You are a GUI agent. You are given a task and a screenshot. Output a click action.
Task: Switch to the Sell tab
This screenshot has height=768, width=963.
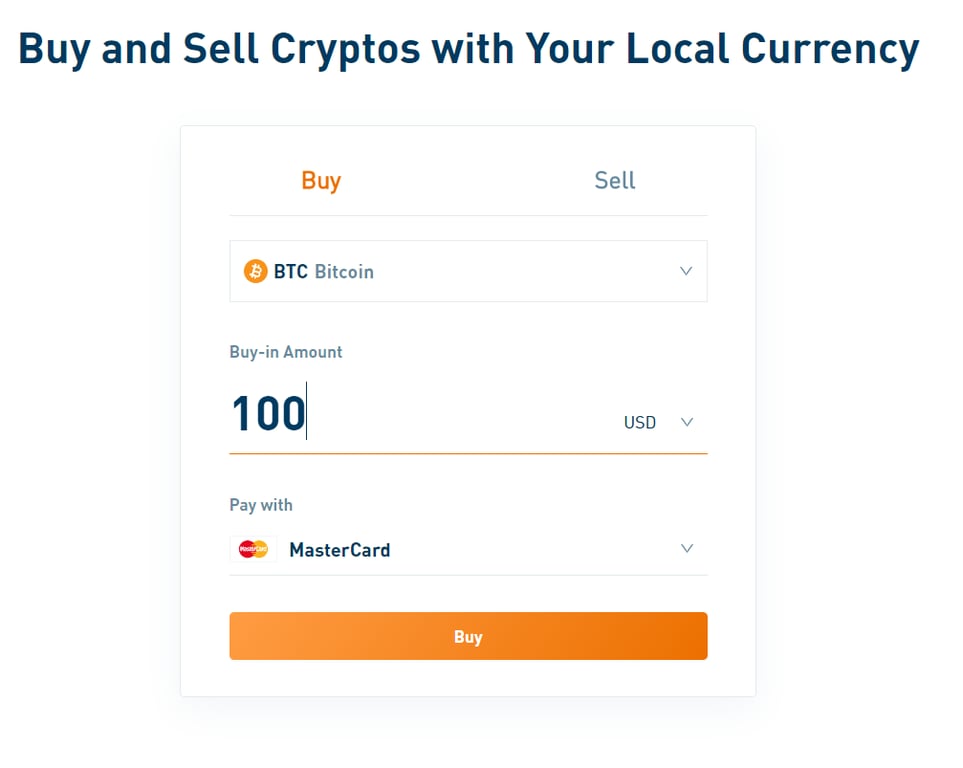[614, 181]
